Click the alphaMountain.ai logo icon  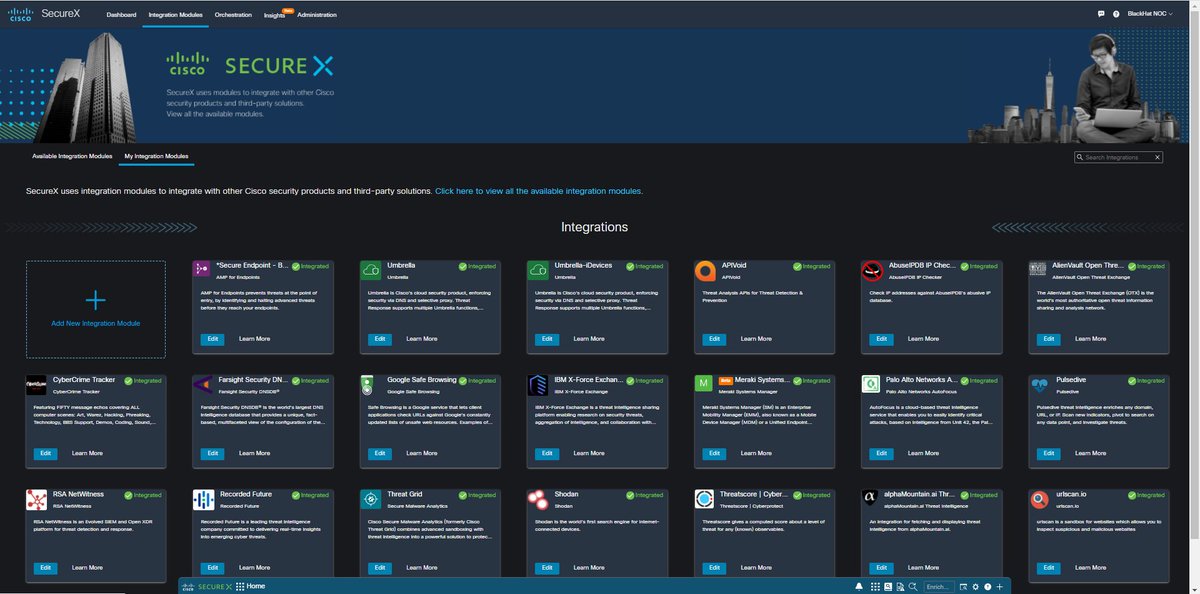pyautogui.click(x=870, y=498)
